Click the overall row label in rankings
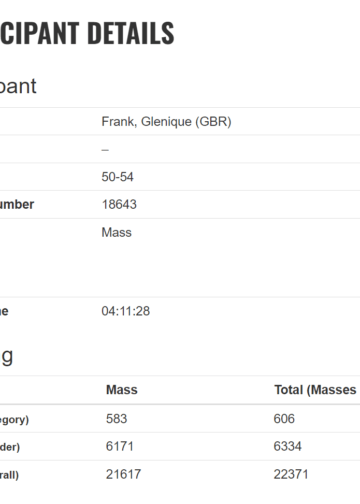 click(x=9, y=475)
